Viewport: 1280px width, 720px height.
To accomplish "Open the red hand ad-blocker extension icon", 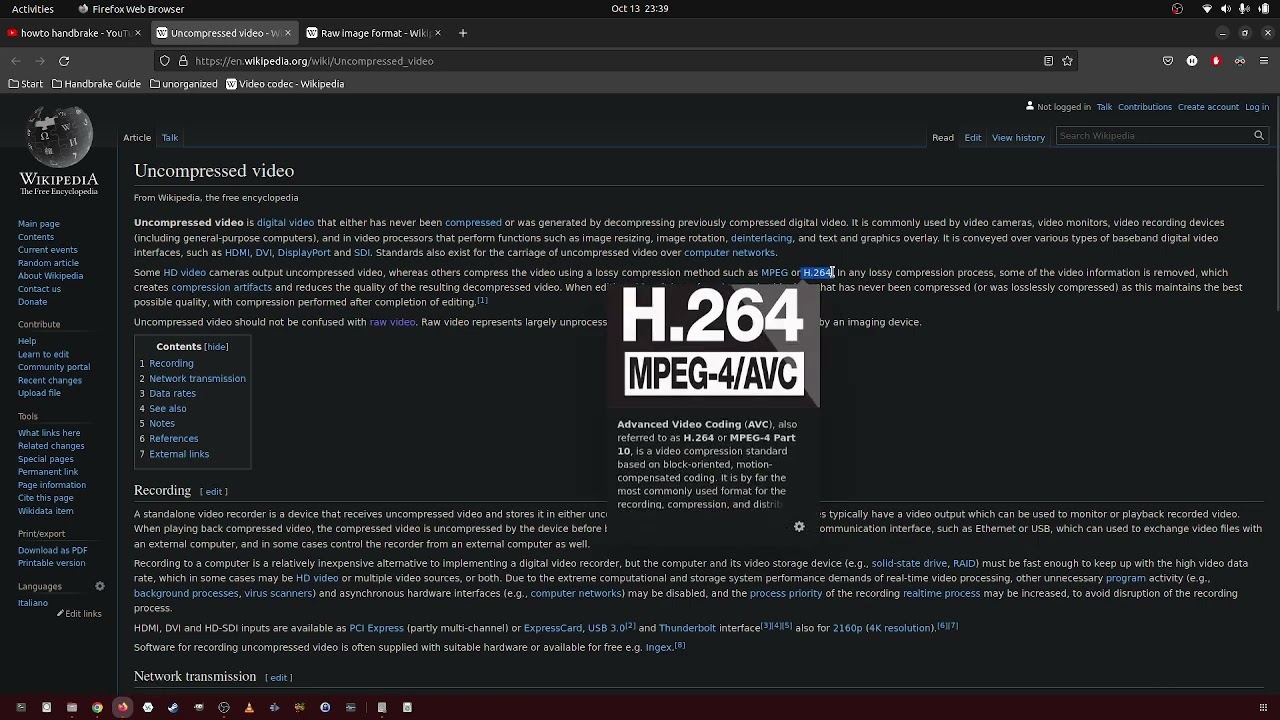I will tap(1216, 61).
